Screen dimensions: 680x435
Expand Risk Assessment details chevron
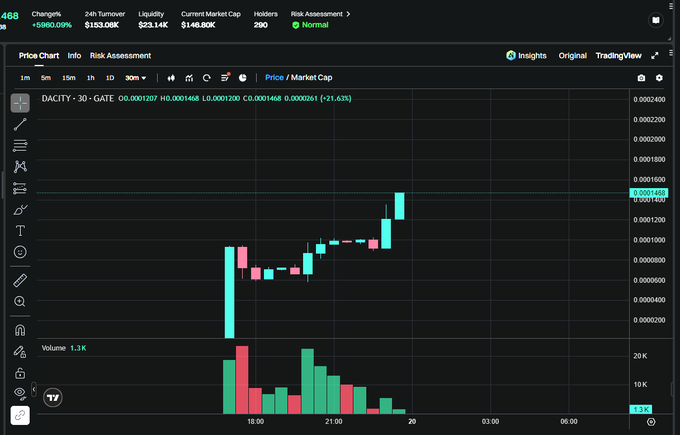tap(348, 14)
